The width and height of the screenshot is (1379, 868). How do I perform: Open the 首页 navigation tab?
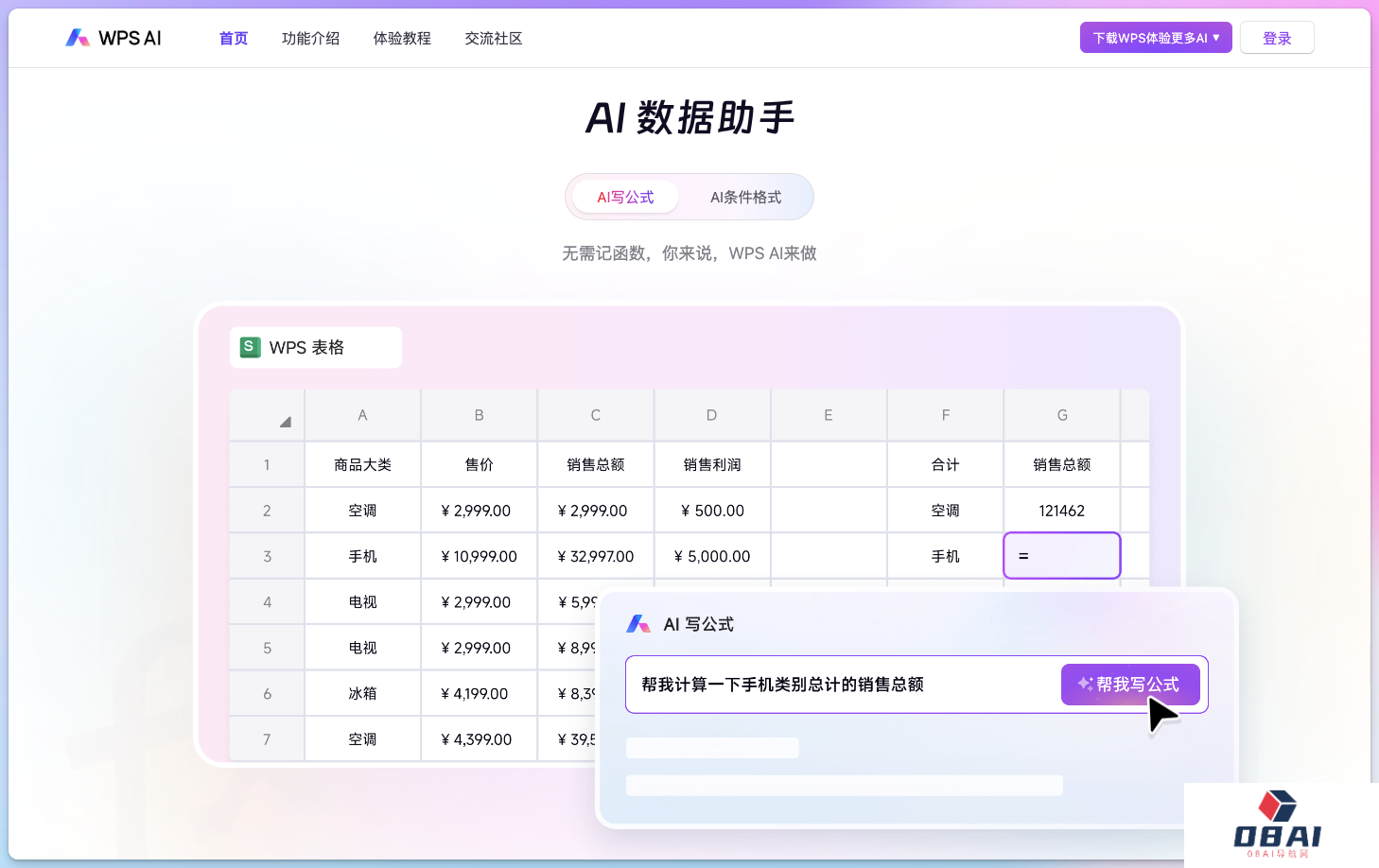pyautogui.click(x=234, y=39)
